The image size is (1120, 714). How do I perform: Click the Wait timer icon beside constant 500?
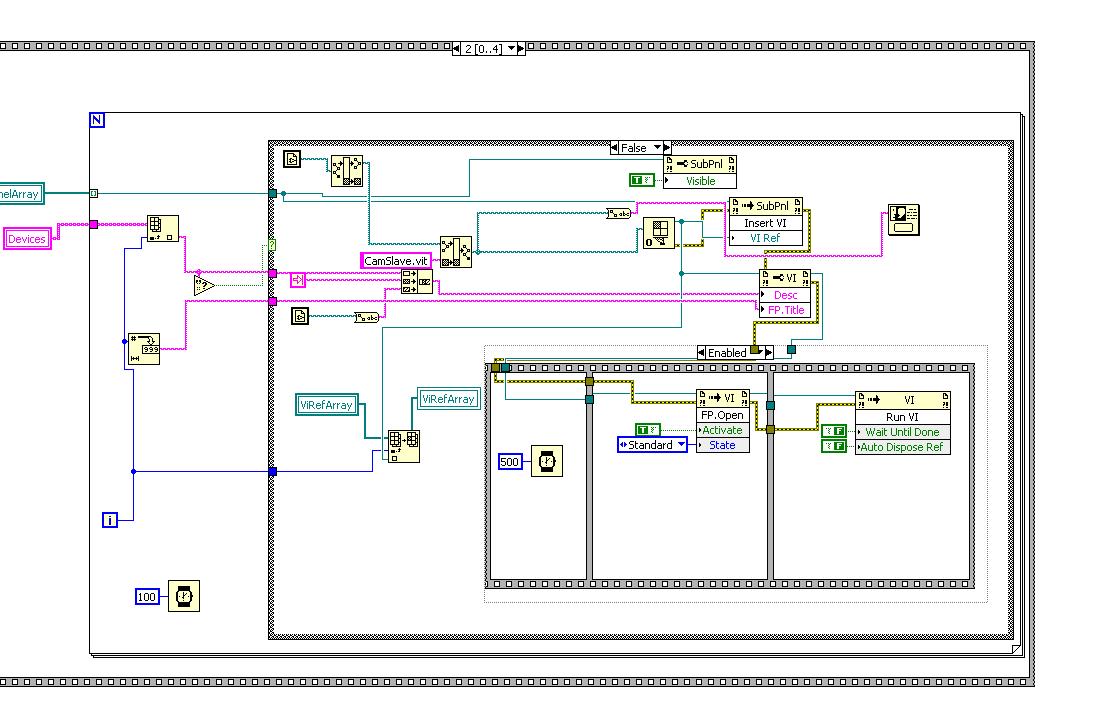(546, 461)
